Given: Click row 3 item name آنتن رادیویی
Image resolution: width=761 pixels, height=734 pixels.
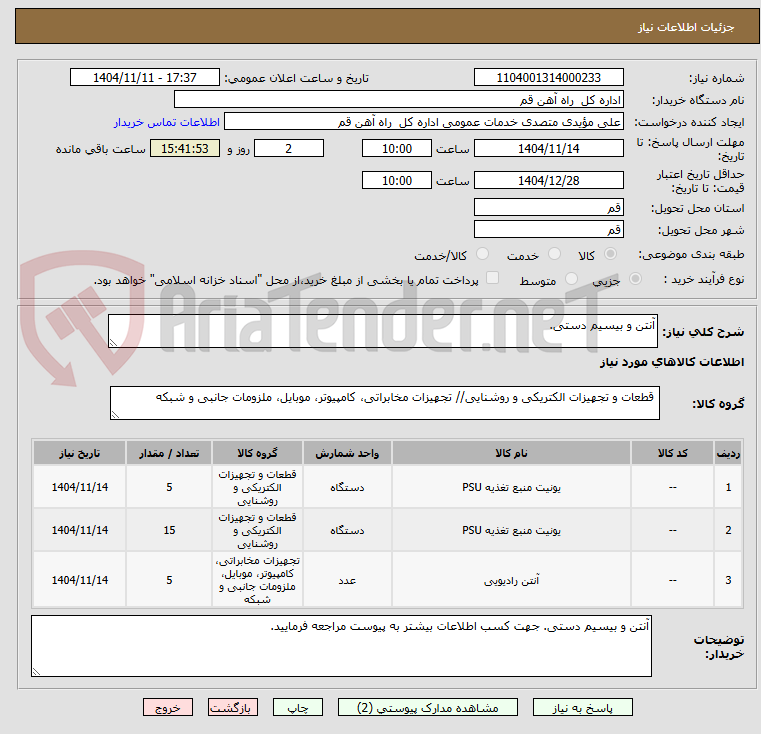Looking at the screenshot, I should [511, 580].
